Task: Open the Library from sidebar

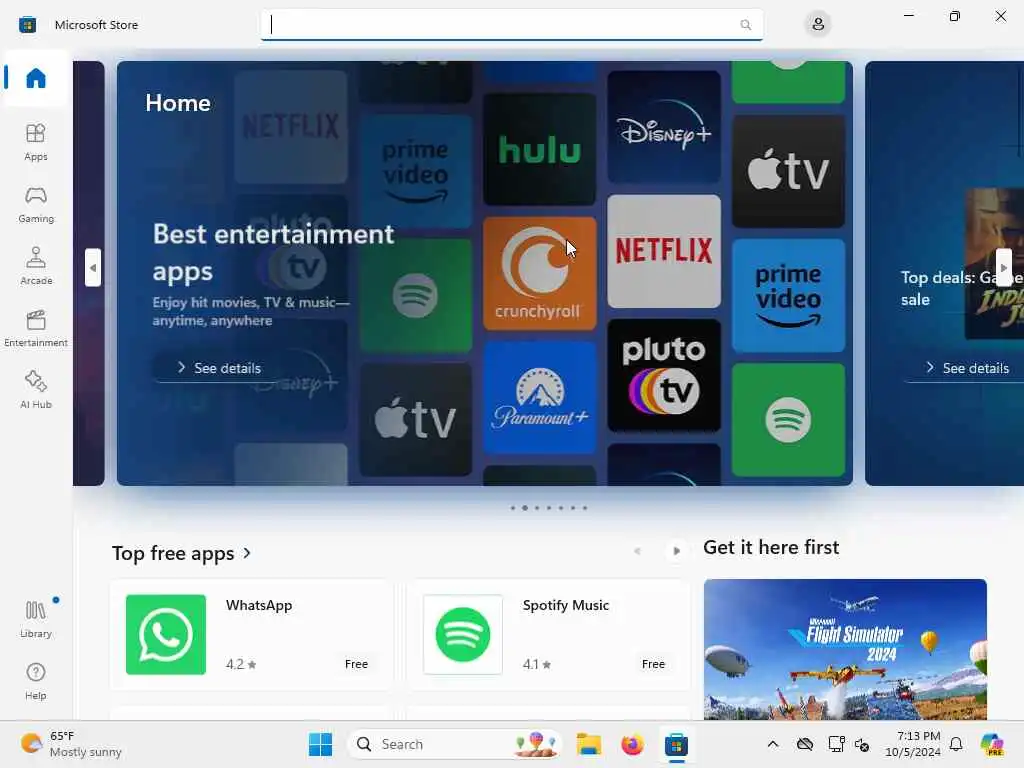Action: click(36, 619)
